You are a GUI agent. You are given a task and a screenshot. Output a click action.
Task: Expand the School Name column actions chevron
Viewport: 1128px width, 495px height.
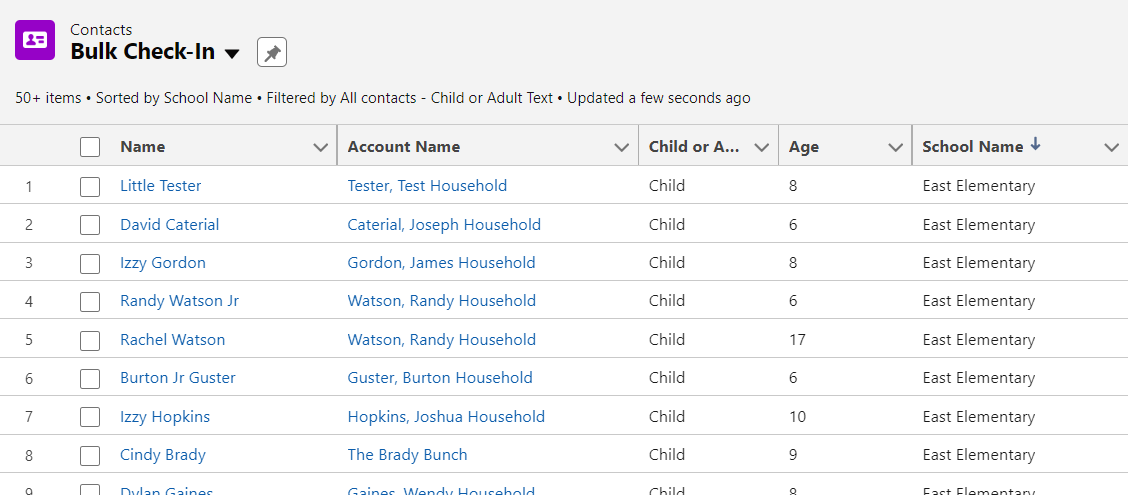point(1111,147)
